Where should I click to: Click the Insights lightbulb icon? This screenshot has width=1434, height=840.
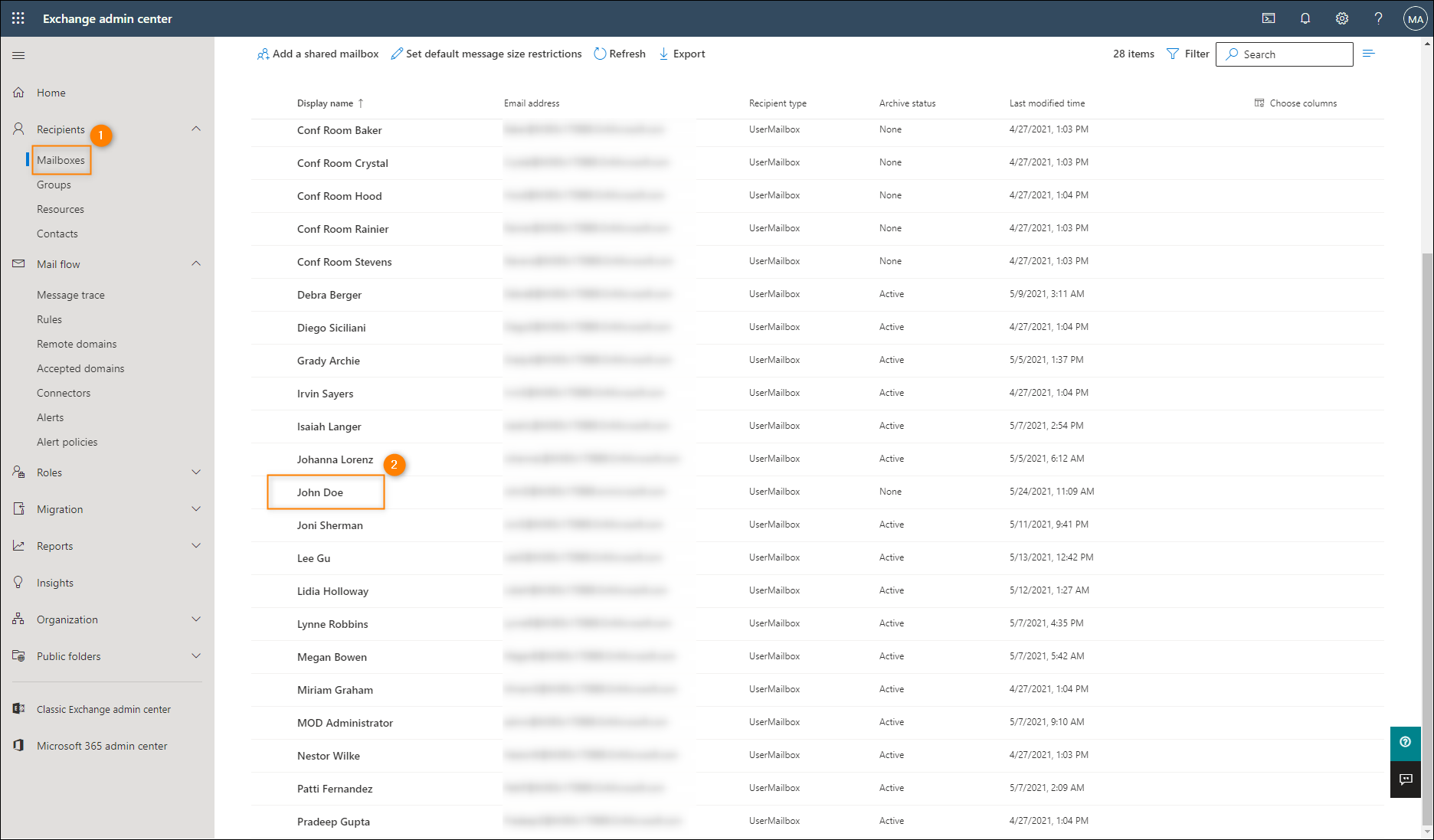pyautogui.click(x=18, y=582)
